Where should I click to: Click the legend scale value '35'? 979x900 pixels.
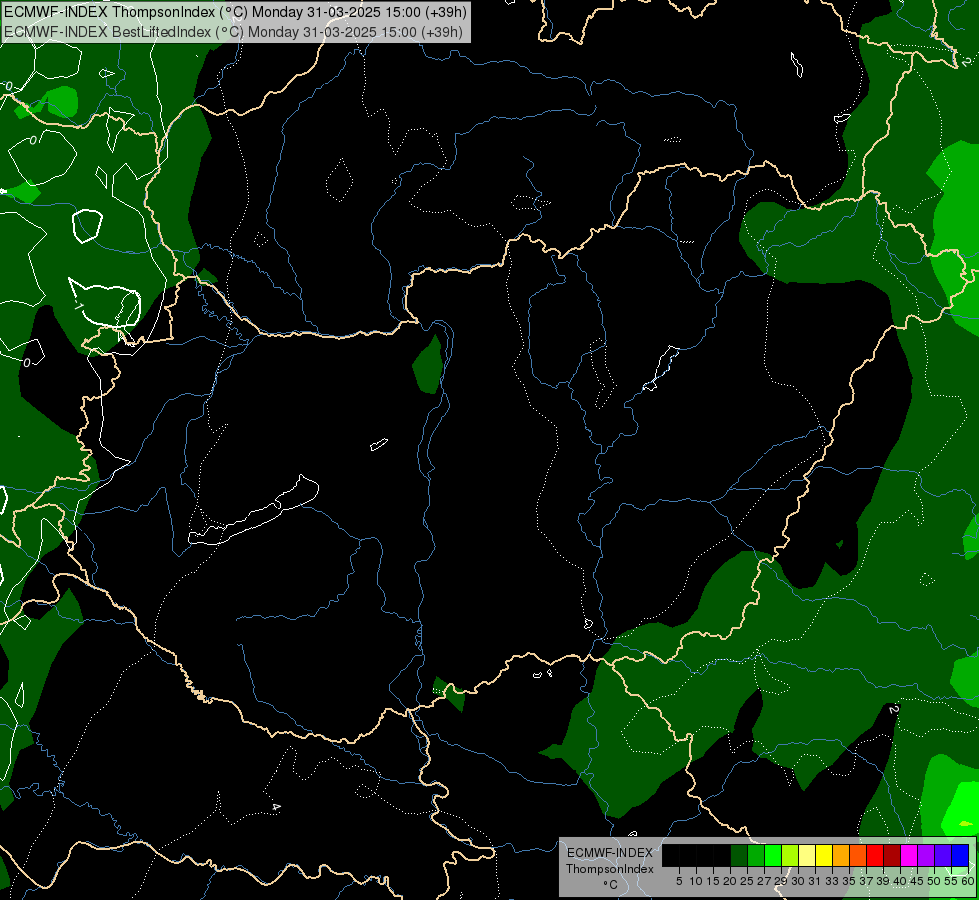849,881
